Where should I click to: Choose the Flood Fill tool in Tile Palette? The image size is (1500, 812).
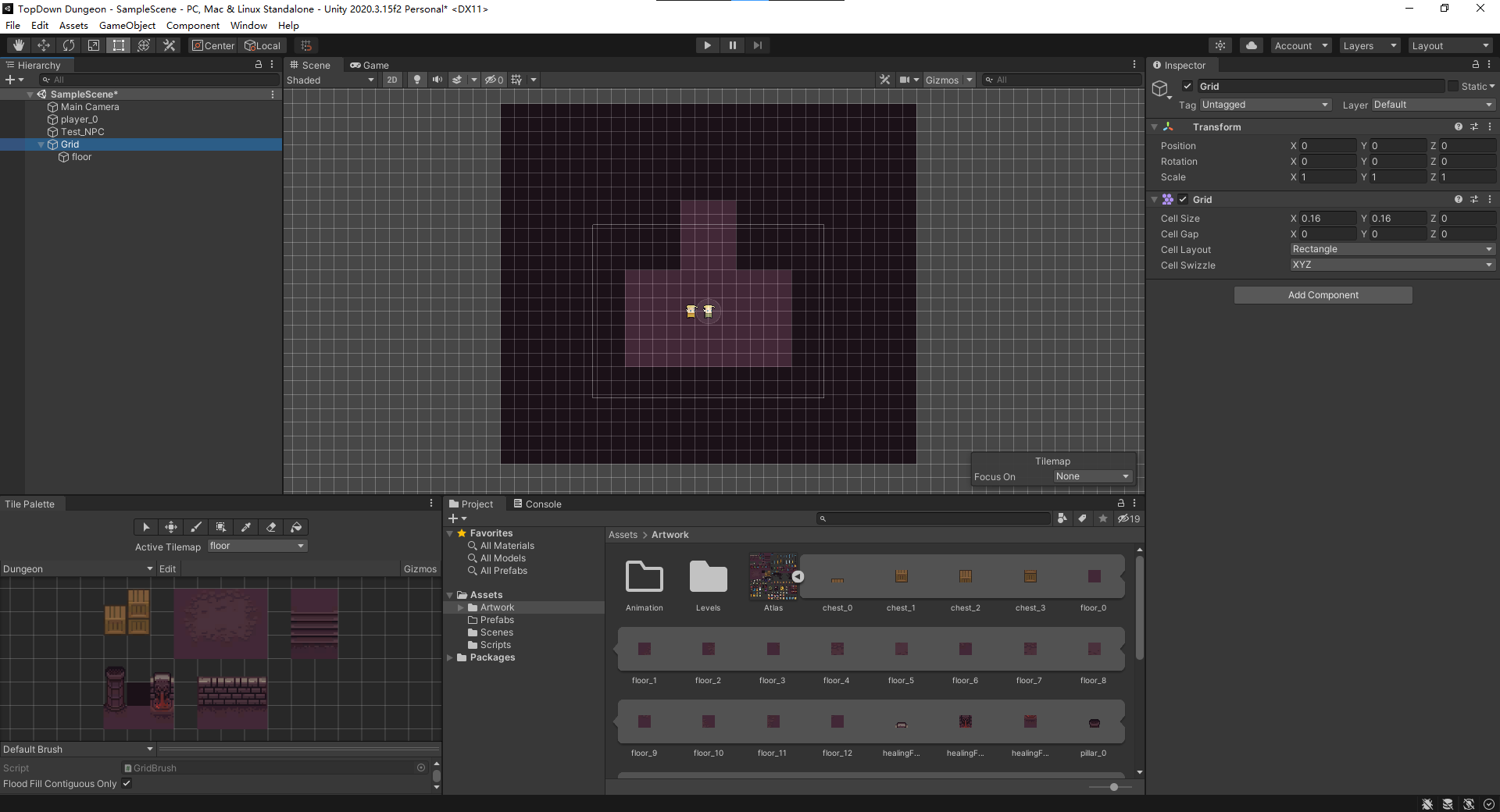pos(296,527)
